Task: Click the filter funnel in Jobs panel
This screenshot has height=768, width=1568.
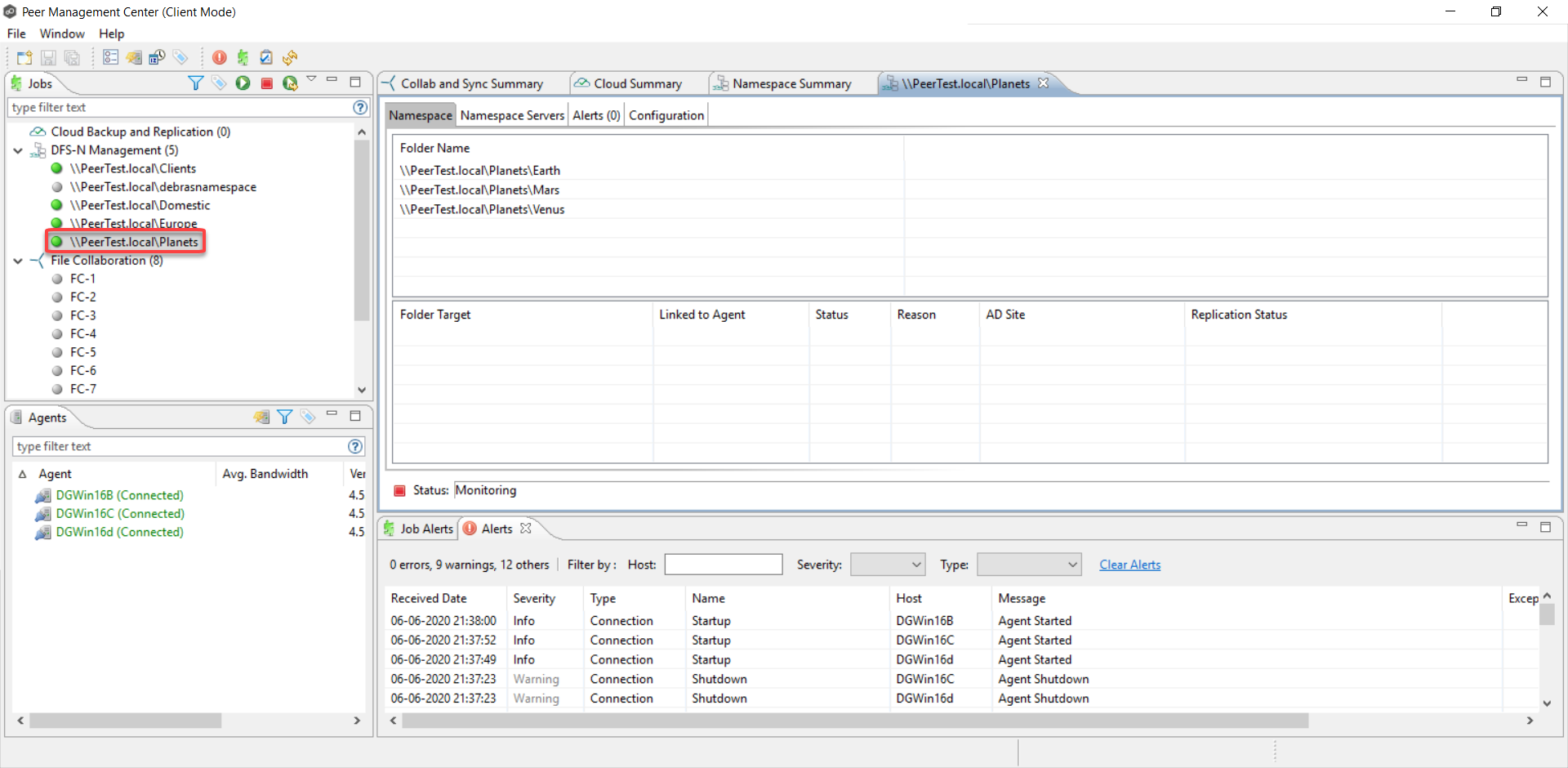Action: 195,83
